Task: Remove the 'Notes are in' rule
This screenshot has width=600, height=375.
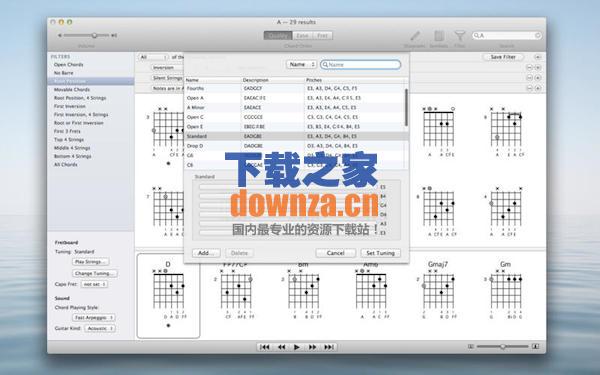Action: click(x=530, y=88)
